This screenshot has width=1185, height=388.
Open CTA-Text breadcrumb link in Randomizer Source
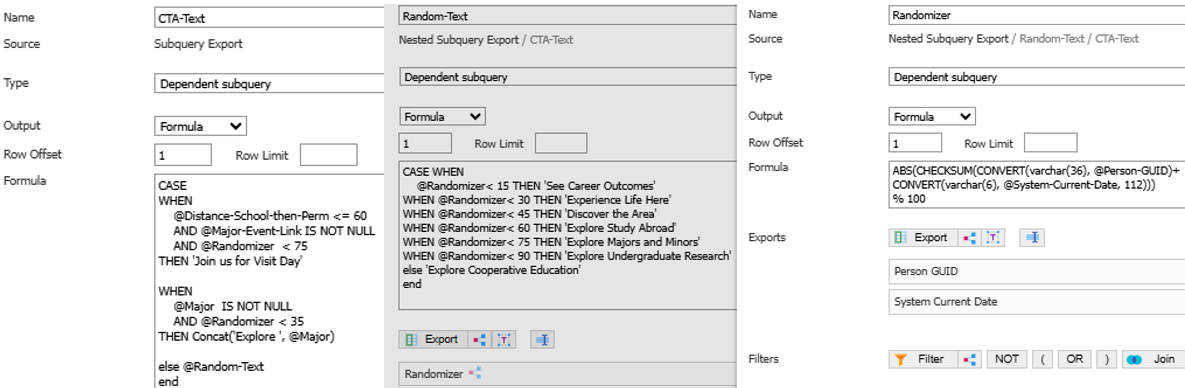point(1117,39)
